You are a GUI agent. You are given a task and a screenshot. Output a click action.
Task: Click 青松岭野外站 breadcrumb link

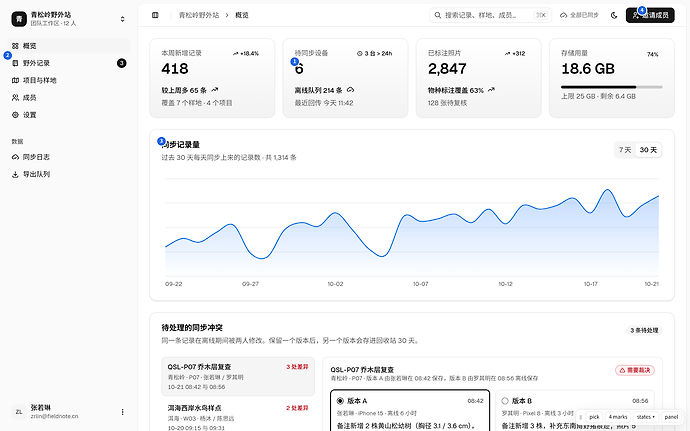[x=198, y=15]
